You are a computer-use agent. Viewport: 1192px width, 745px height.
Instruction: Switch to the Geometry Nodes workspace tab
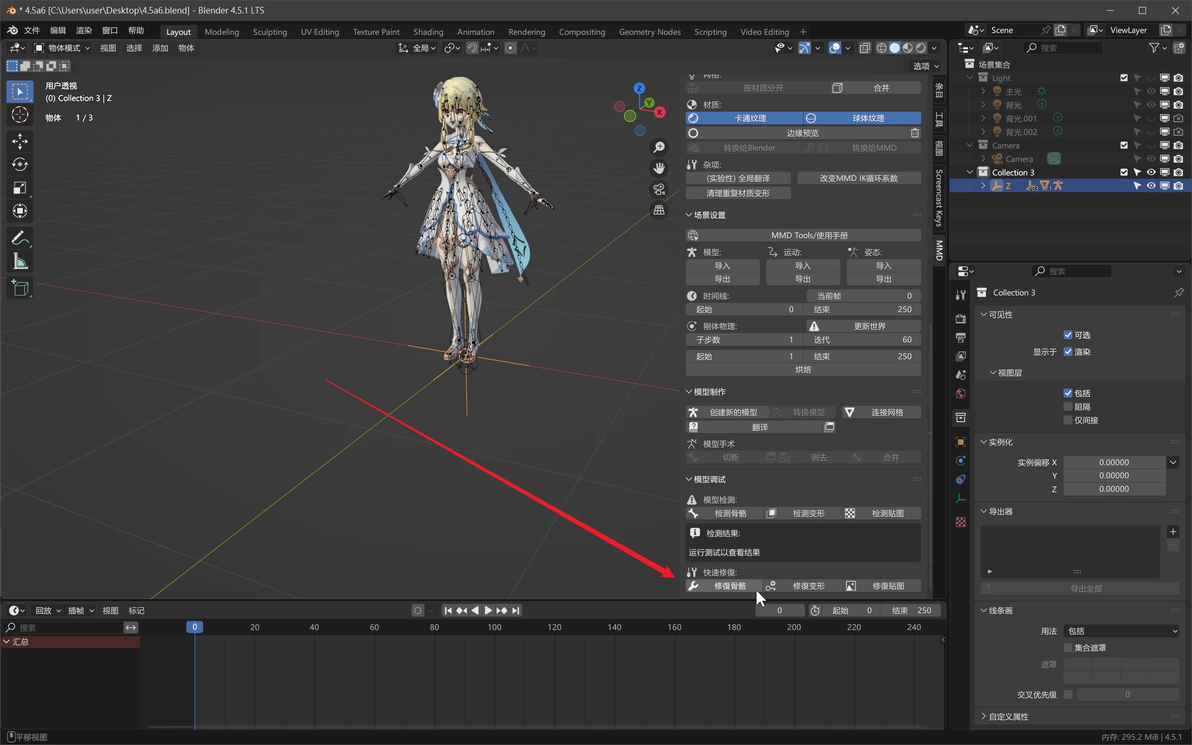(x=650, y=32)
